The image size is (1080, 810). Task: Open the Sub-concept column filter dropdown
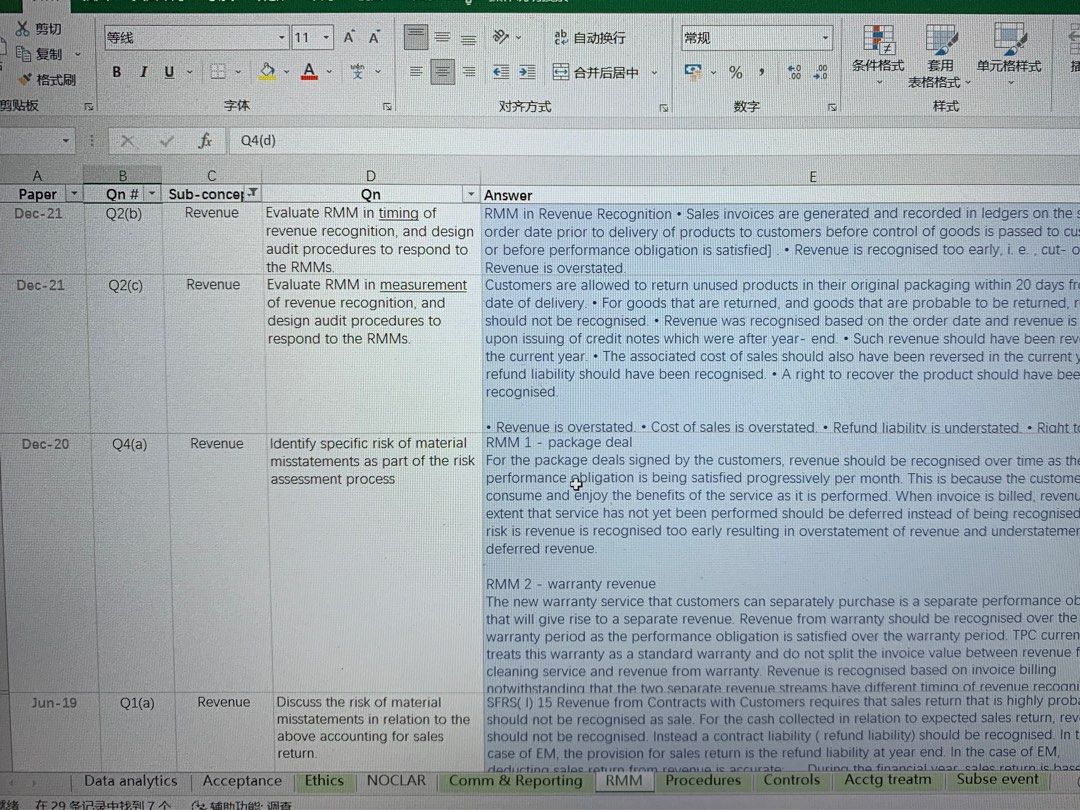tap(252, 193)
